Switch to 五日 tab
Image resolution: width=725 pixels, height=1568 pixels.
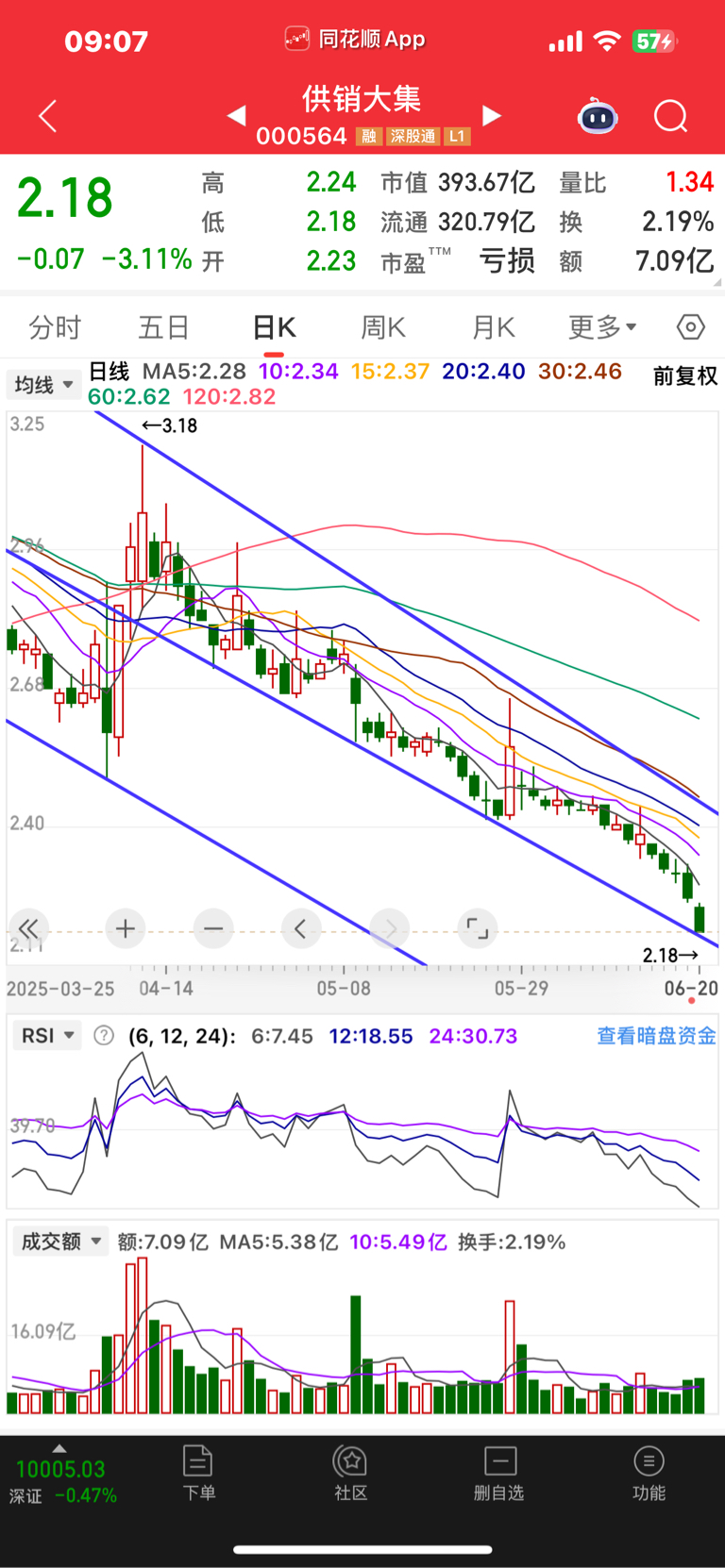tap(165, 327)
